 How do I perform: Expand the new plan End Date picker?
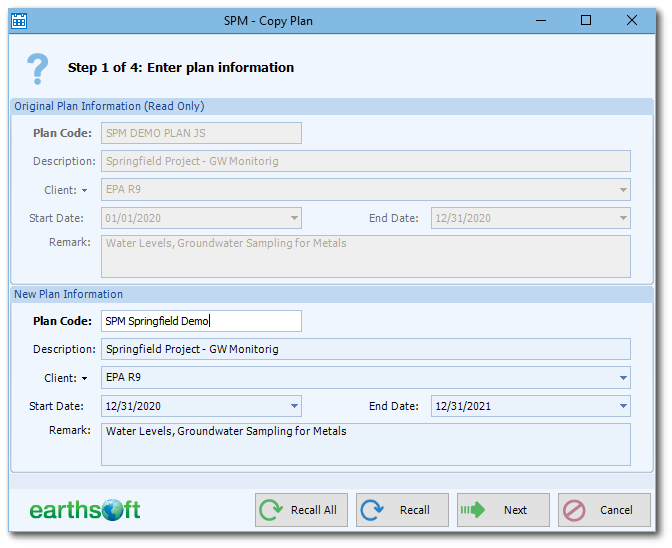(623, 406)
